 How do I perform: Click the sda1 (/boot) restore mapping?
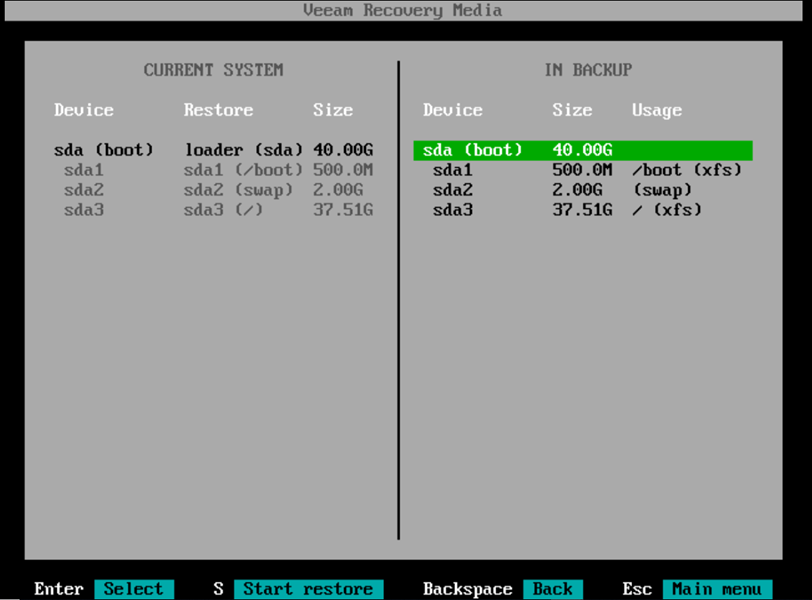[x=243, y=170]
